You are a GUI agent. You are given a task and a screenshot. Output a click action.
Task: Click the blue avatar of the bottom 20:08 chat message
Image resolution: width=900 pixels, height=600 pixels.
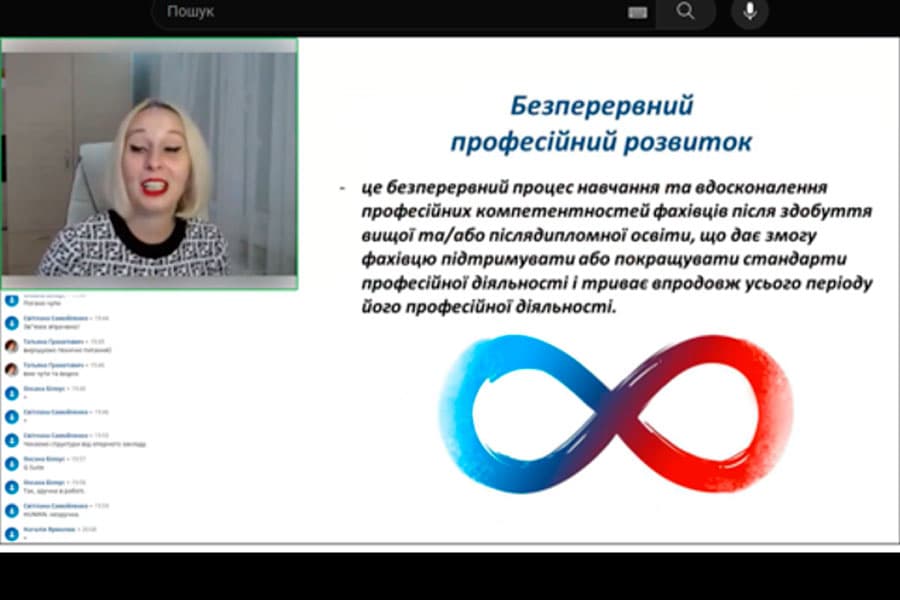(11, 534)
